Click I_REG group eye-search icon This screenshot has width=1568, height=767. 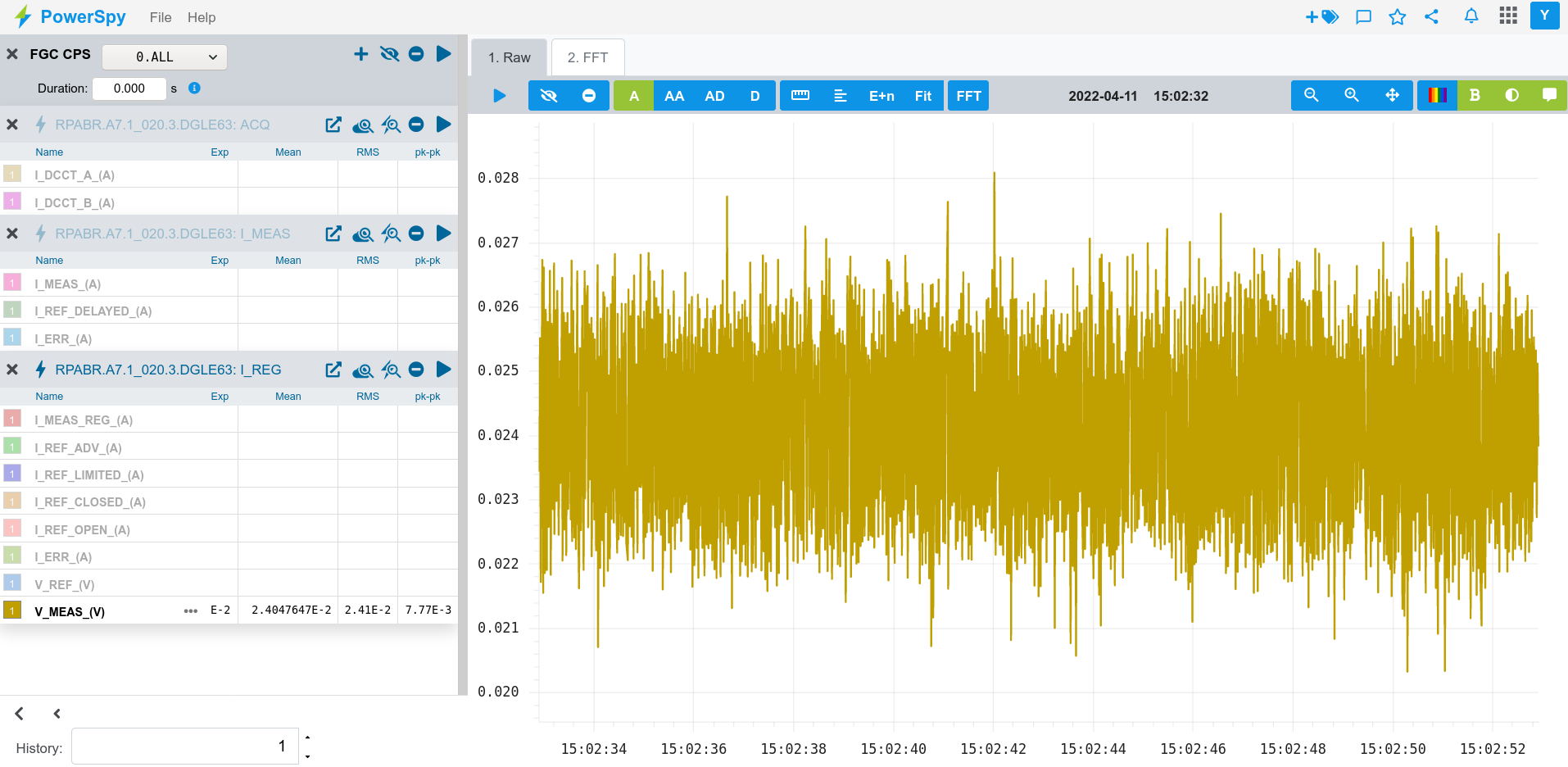[362, 370]
